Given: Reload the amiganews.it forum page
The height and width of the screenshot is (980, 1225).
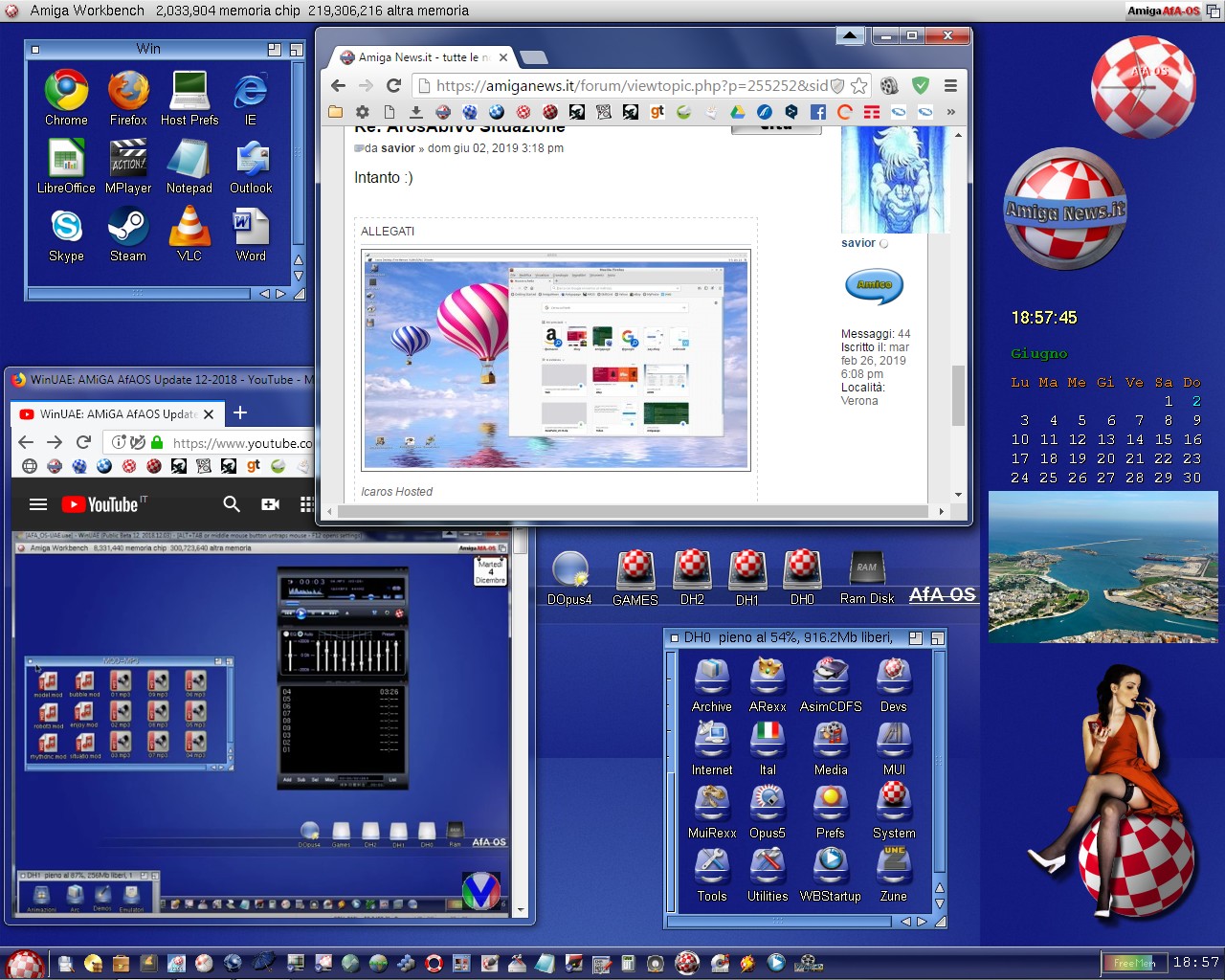Looking at the screenshot, I should [392, 85].
